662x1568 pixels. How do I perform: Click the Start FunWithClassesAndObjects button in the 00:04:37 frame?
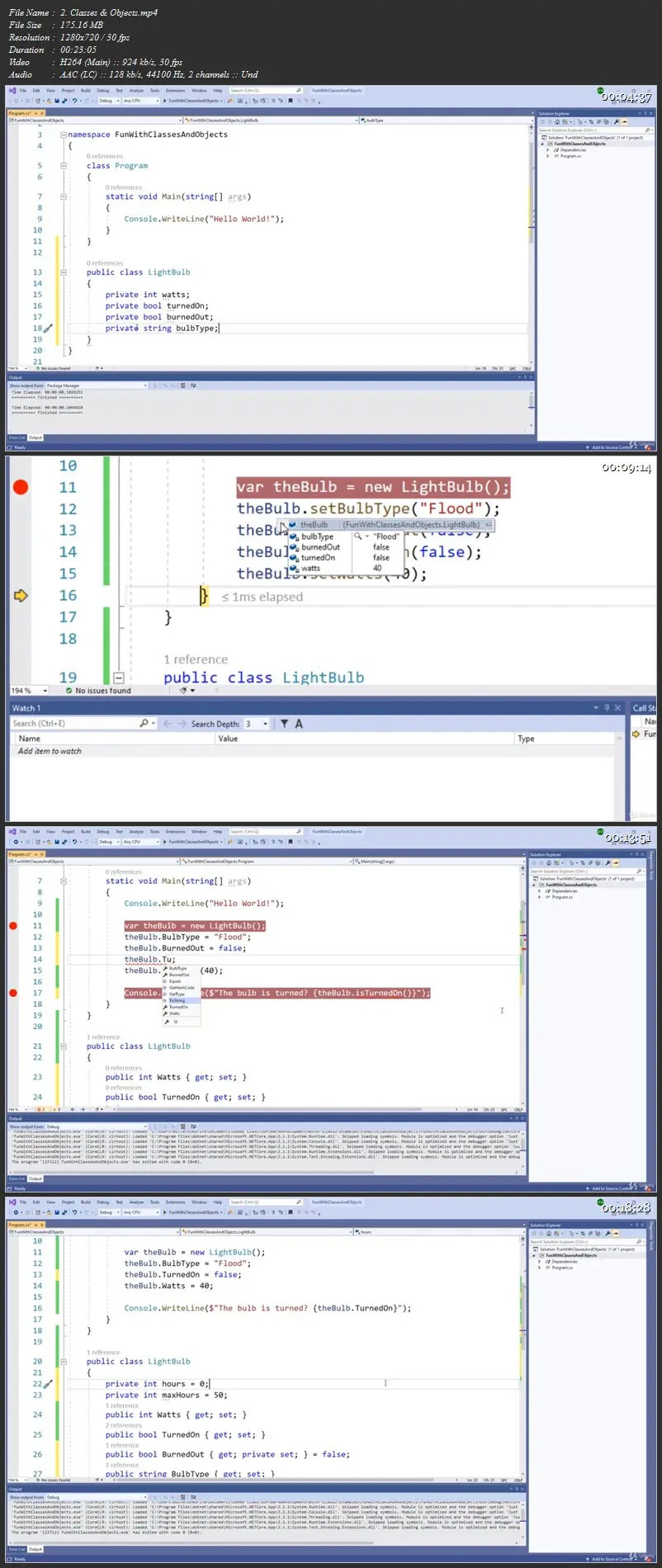(193, 101)
